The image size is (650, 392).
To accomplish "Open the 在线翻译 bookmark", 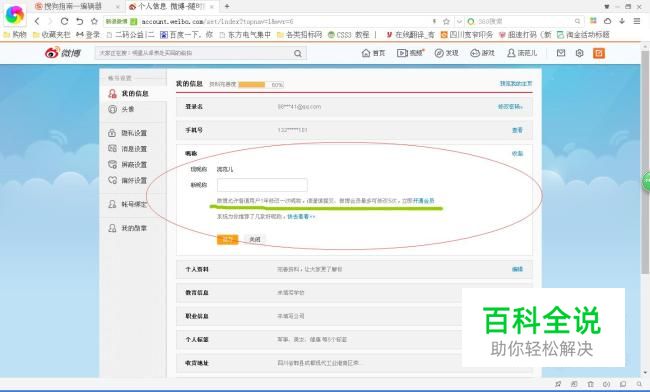I will [410, 35].
